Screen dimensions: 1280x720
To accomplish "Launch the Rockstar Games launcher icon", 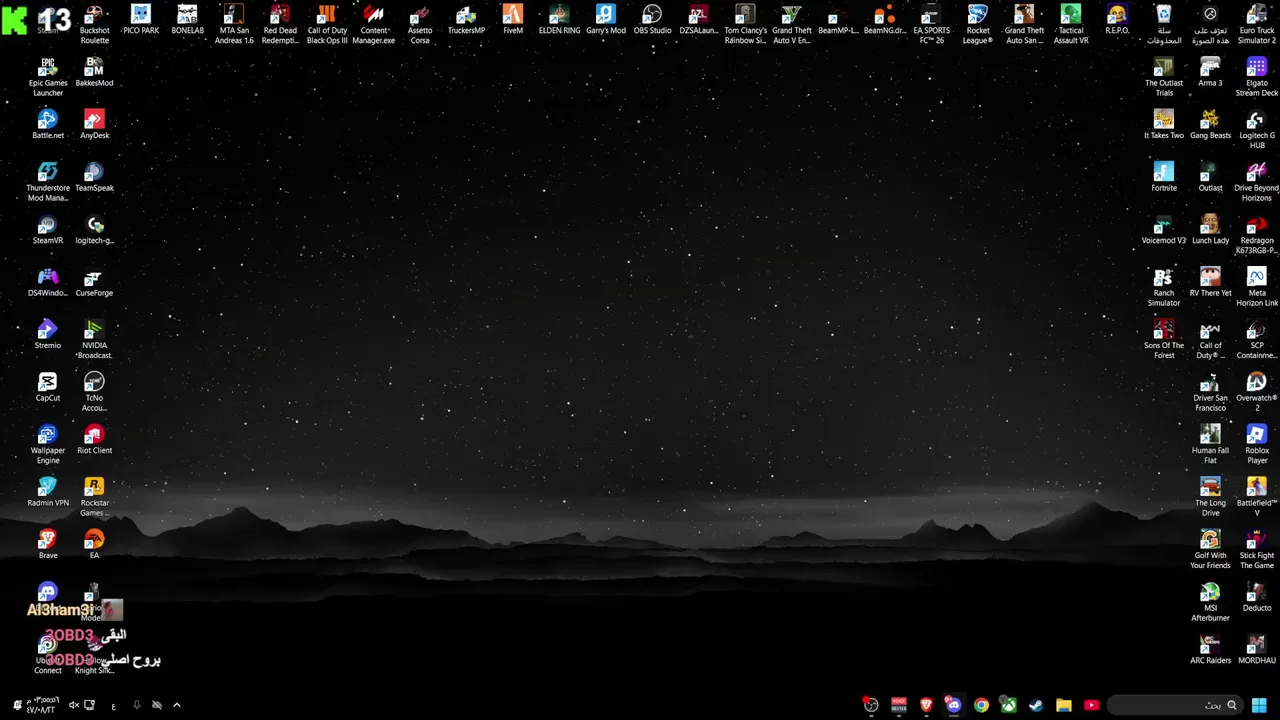I will [x=94, y=497].
